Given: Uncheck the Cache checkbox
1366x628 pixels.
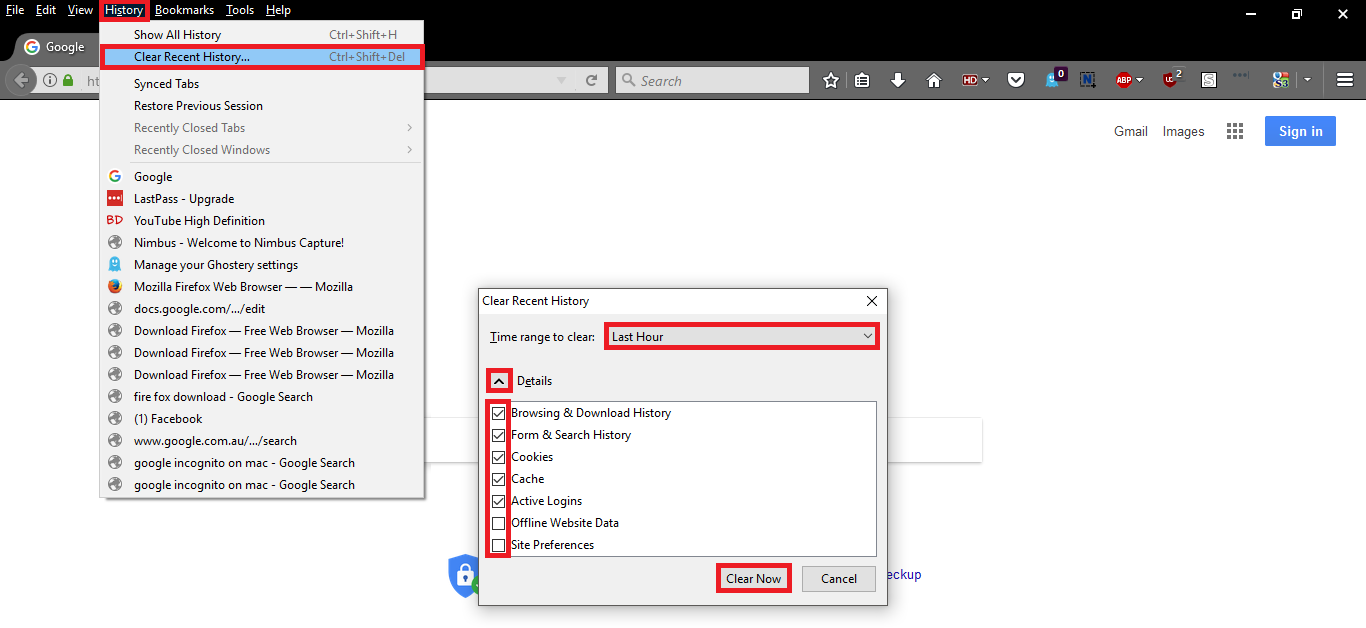Looking at the screenshot, I should pyautogui.click(x=498, y=479).
